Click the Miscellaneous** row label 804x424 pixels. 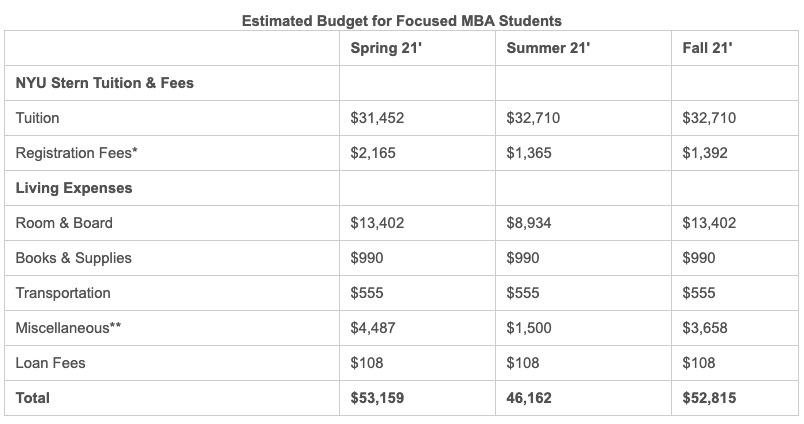69,328
